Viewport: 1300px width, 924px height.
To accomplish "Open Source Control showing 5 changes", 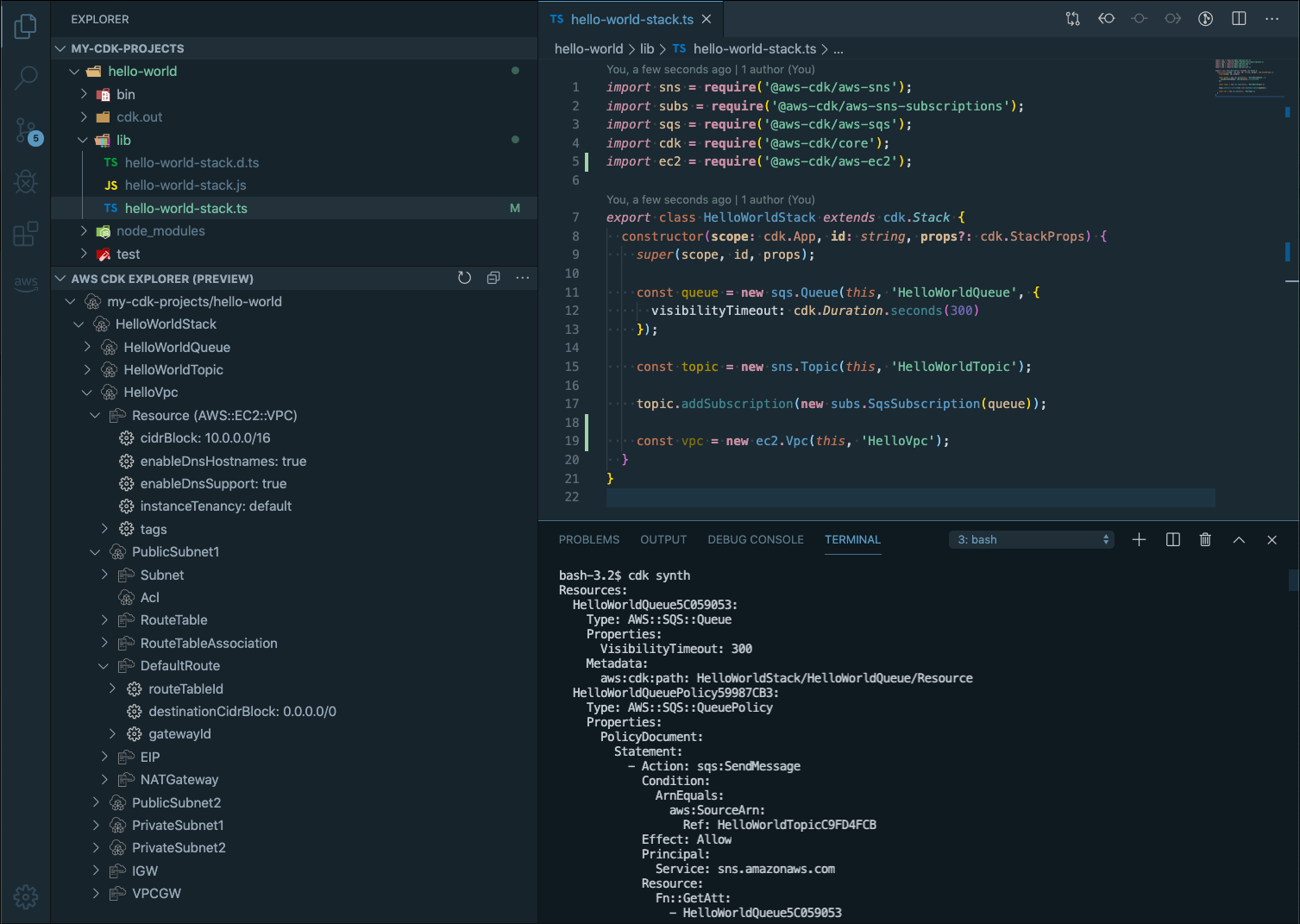I will [26, 130].
